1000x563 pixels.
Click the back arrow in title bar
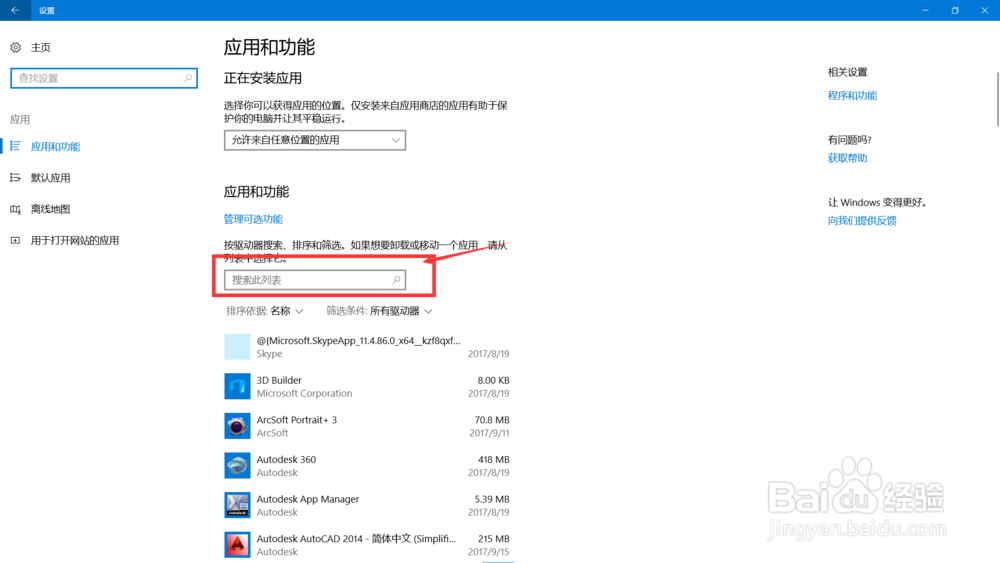[x=15, y=10]
